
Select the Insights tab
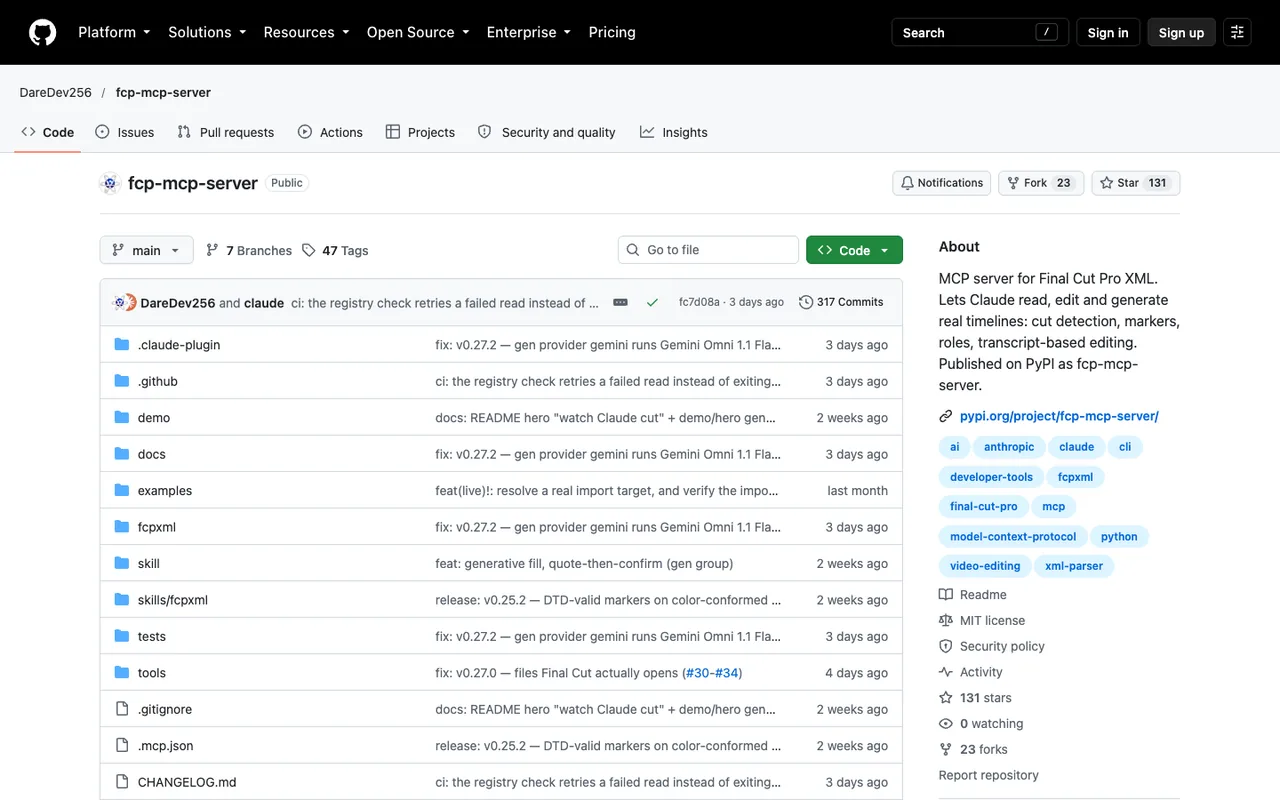click(x=674, y=132)
